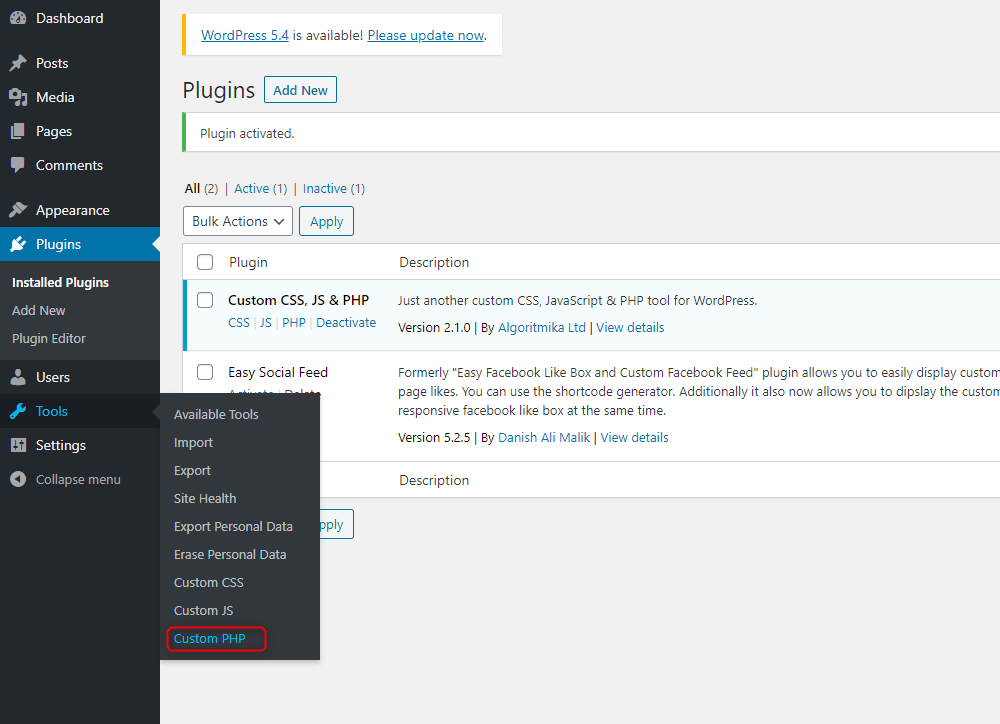
Task: Open Danish Ali Malik author link
Action: pos(544,437)
